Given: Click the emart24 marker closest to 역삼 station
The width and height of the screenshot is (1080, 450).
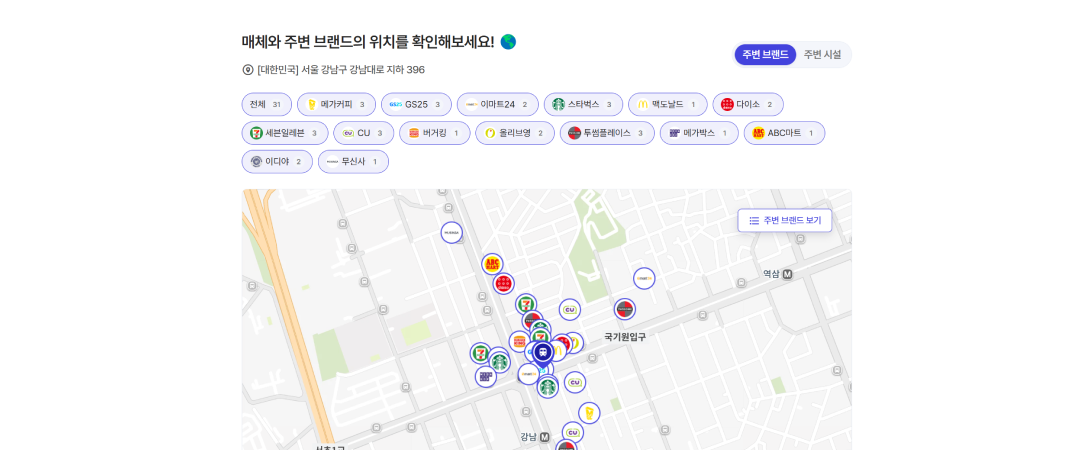Looking at the screenshot, I should (x=644, y=278).
